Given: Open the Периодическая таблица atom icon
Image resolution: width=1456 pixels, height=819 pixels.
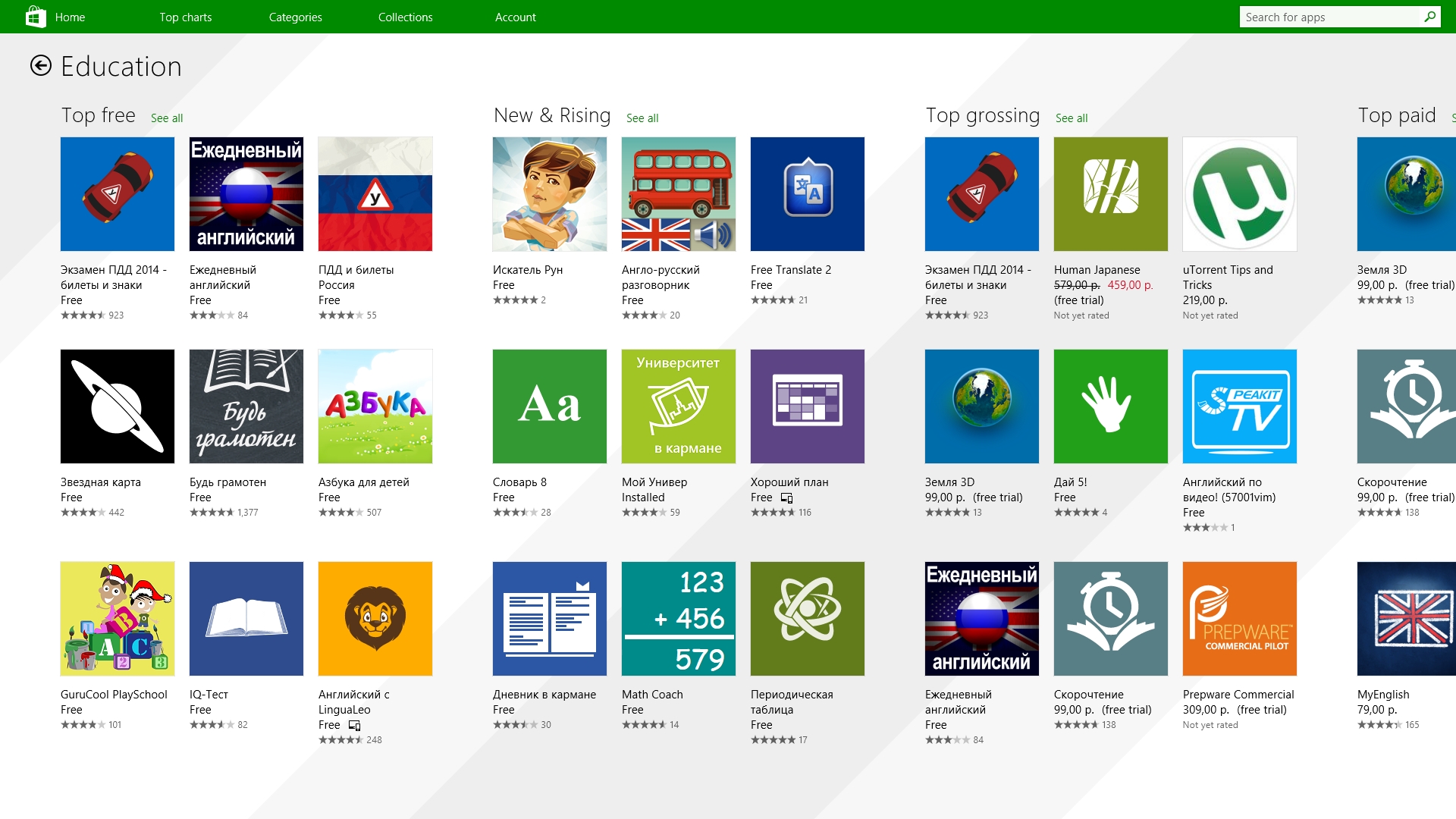Looking at the screenshot, I should [x=808, y=619].
